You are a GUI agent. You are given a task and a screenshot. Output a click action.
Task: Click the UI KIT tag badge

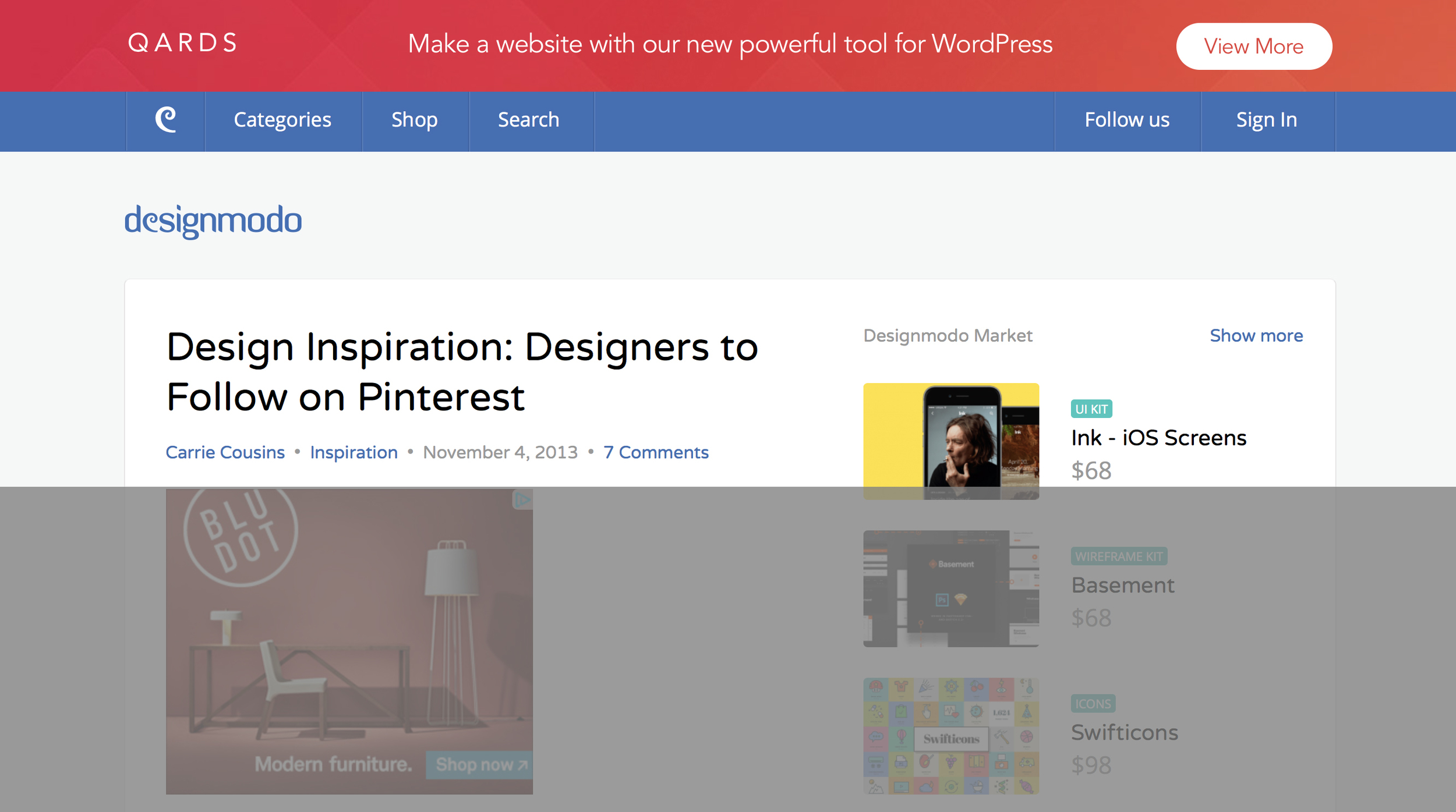click(1091, 409)
